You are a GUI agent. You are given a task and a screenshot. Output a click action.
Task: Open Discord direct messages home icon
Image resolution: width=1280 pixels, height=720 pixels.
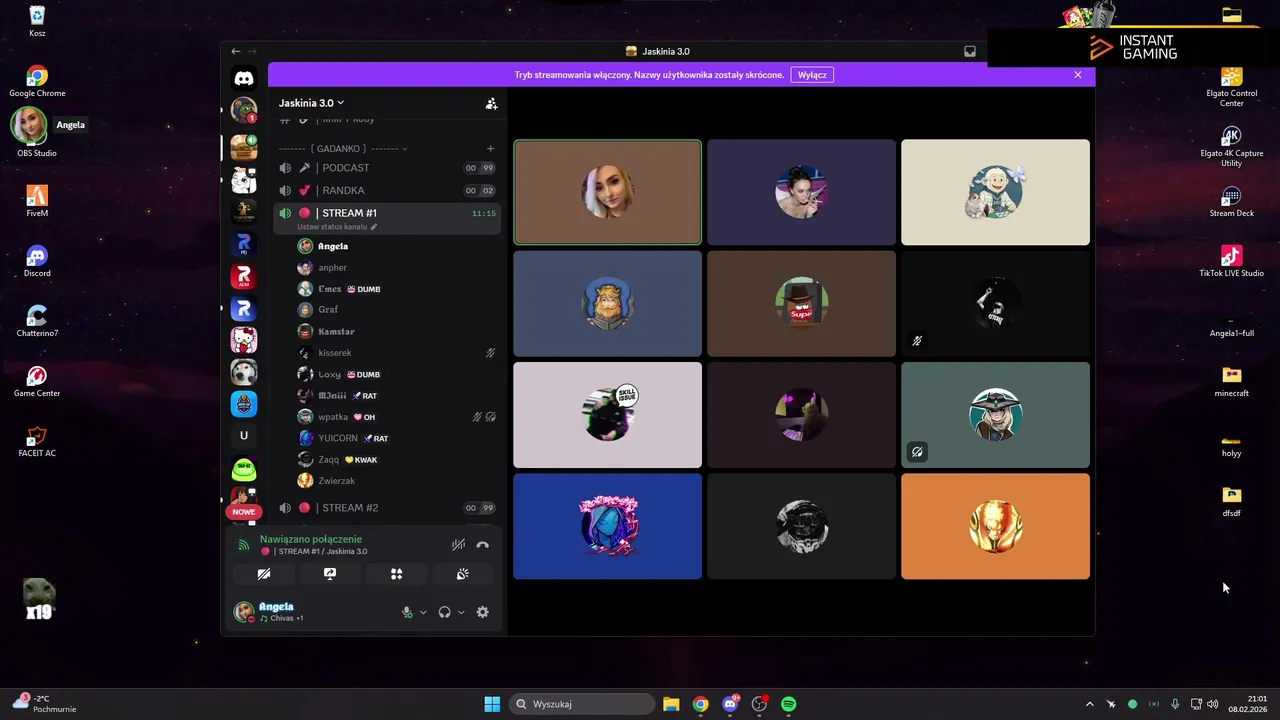[x=244, y=78]
